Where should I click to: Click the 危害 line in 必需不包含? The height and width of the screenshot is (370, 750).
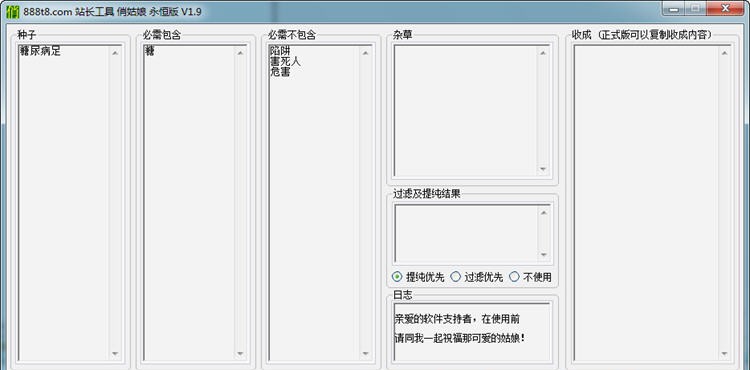[x=280, y=72]
